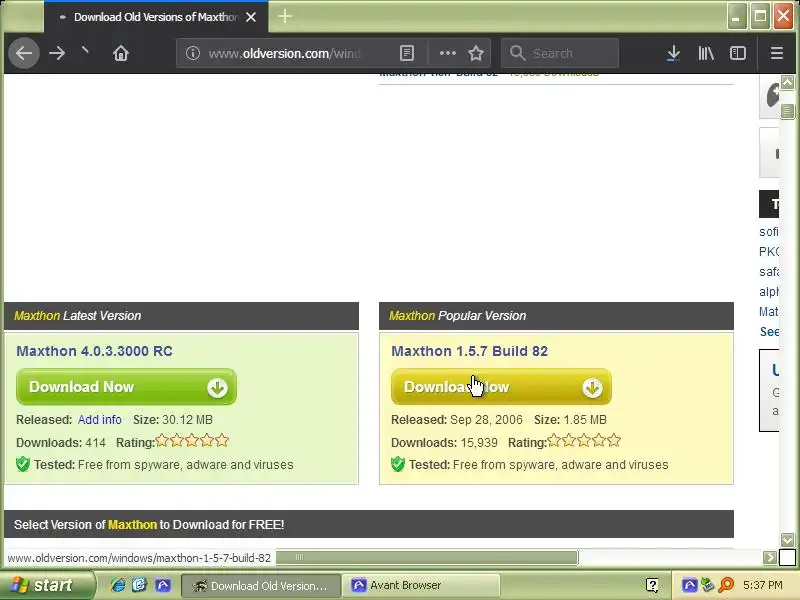This screenshot has width=800, height=600.
Task: Rate Maxthon 4.0.3.3000 RC with stars
Action: click(192, 440)
